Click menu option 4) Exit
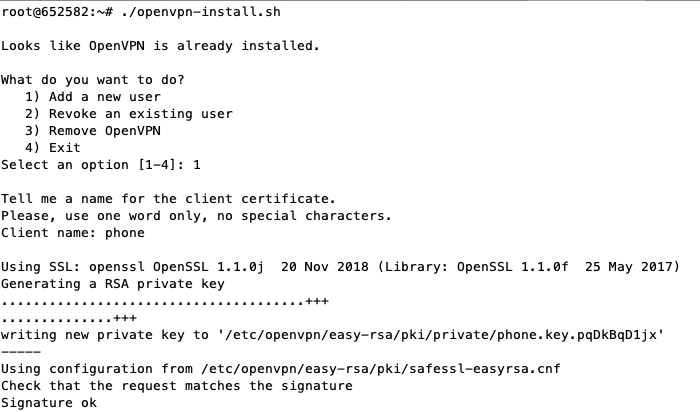This screenshot has height=412, width=700. tap(53, 147)
